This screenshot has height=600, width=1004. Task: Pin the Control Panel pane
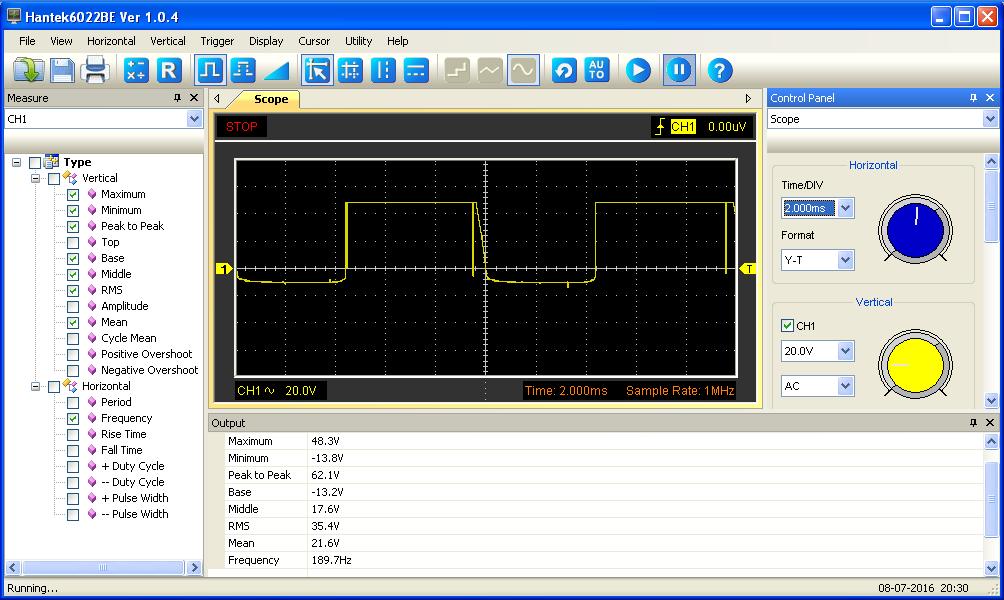[x=973, y=98]
